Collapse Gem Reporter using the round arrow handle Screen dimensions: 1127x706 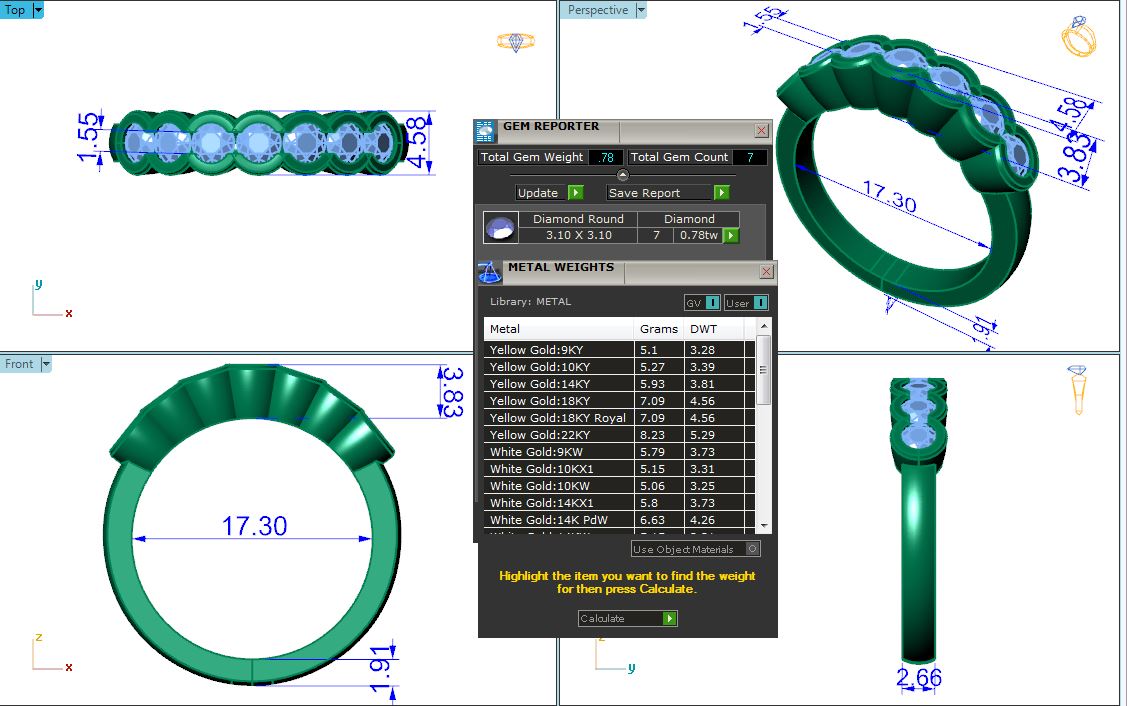click(623, 175)
